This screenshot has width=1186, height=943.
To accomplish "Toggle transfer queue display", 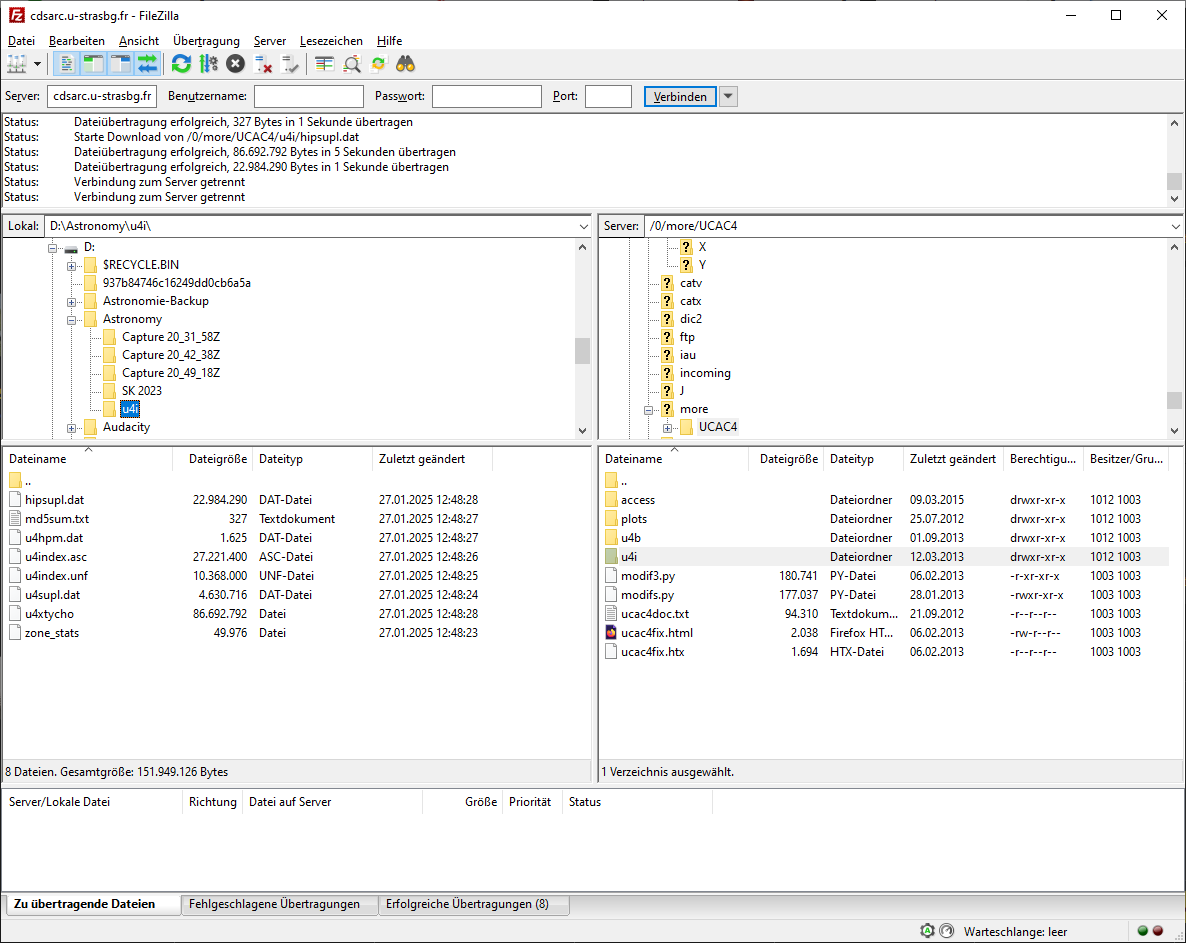I will 147,64.
